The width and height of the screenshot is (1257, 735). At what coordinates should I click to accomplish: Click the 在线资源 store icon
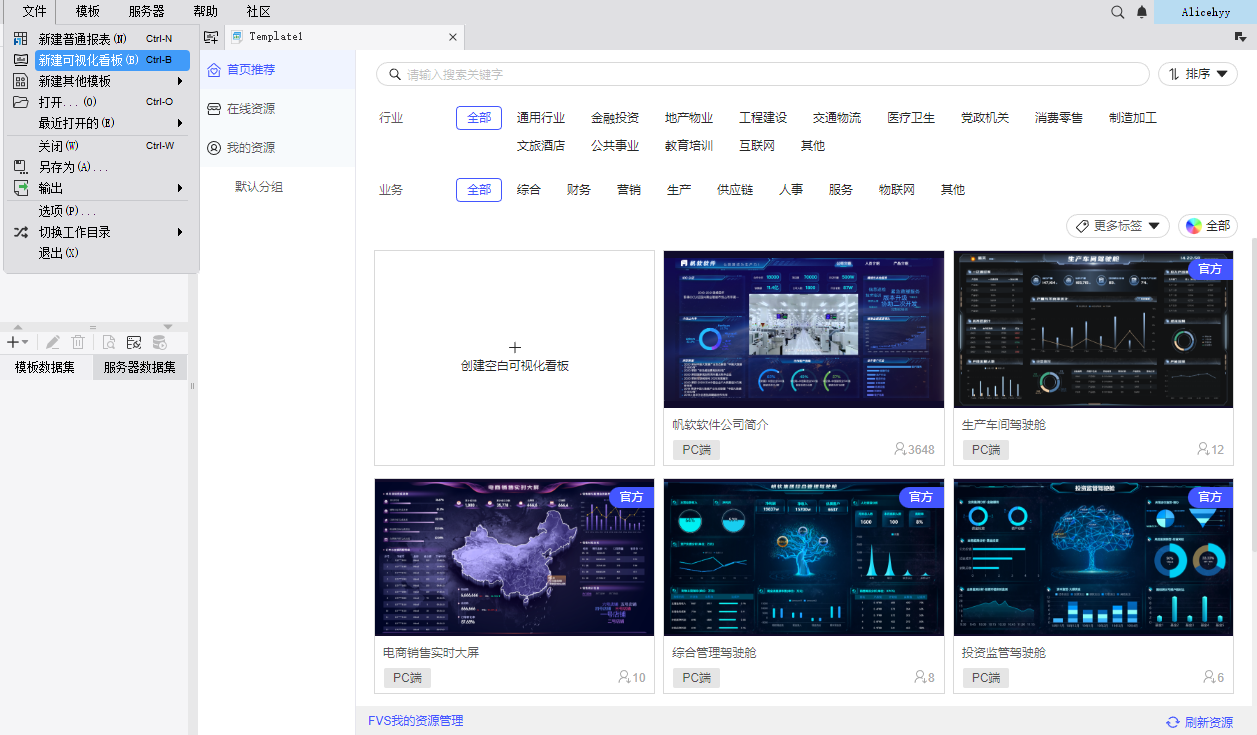click(213, 109)
